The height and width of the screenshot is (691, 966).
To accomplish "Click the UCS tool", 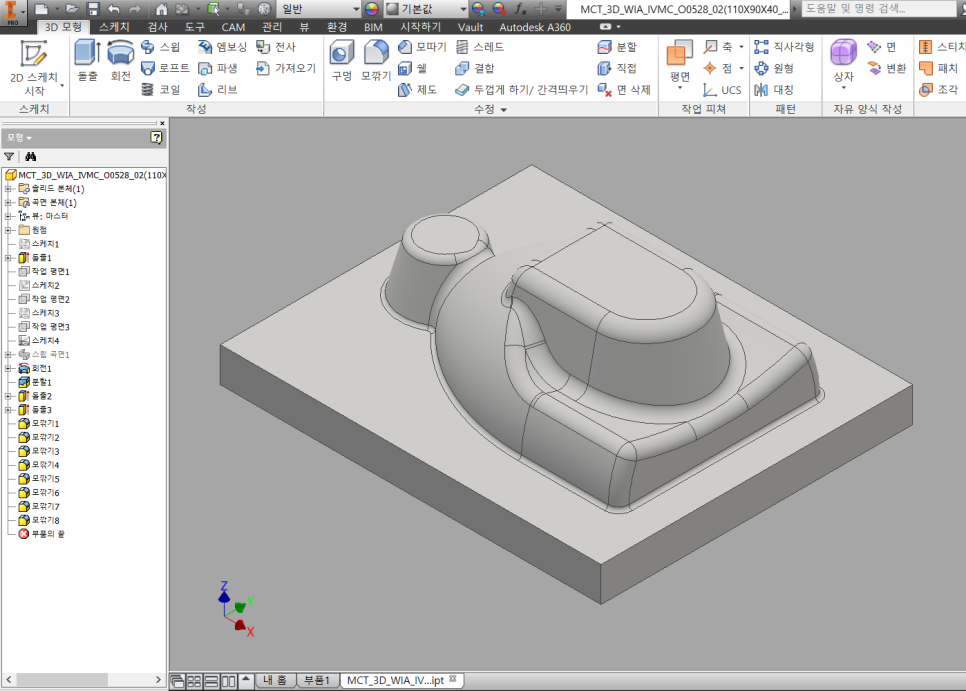I will pos(723,90).
